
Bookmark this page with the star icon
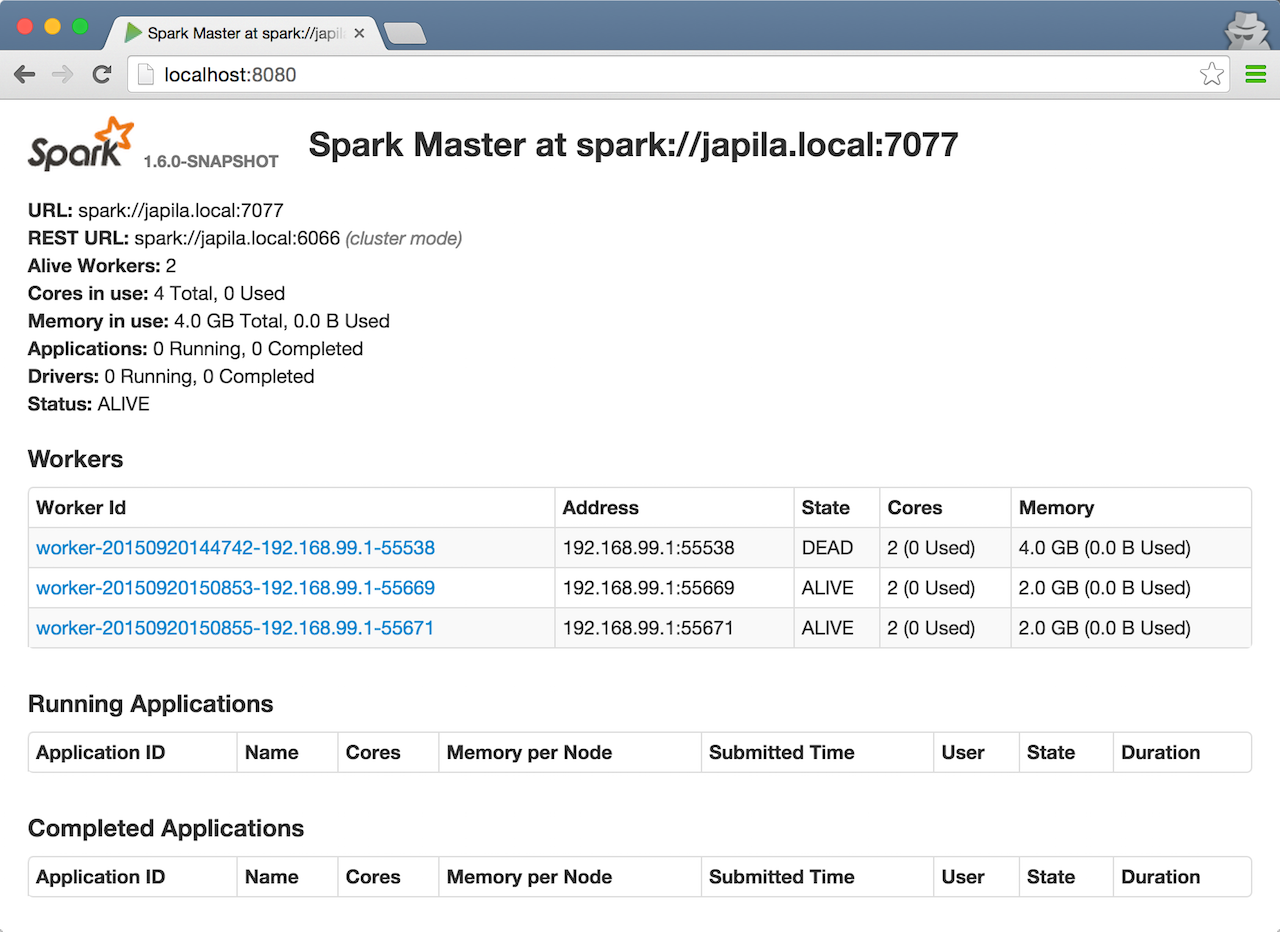point(1211,75)
